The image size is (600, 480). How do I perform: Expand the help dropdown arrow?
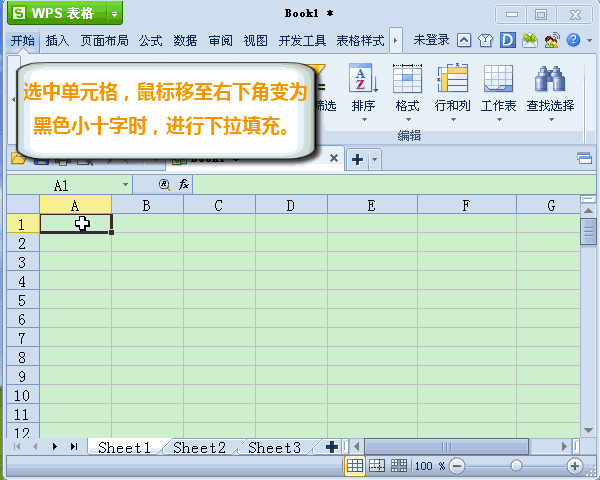[x=589, y=41]
